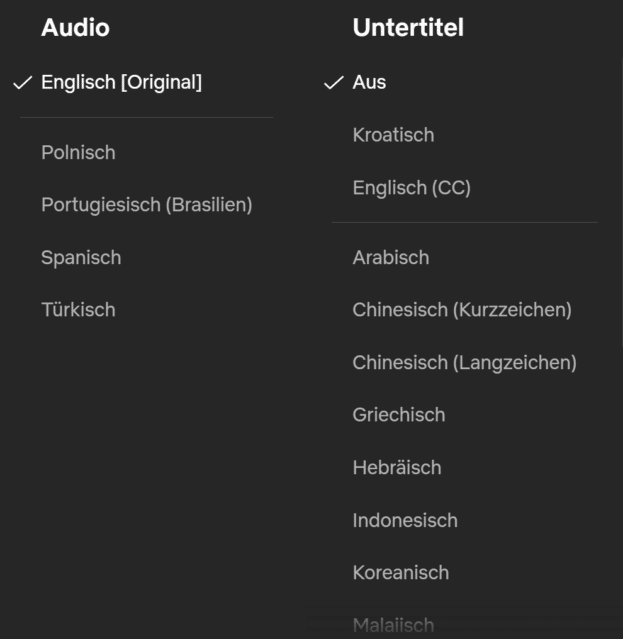Enable Kroatisch subtitles
Image resolution: width=623 pixels, height=639 pixels.
pos(393,135)
